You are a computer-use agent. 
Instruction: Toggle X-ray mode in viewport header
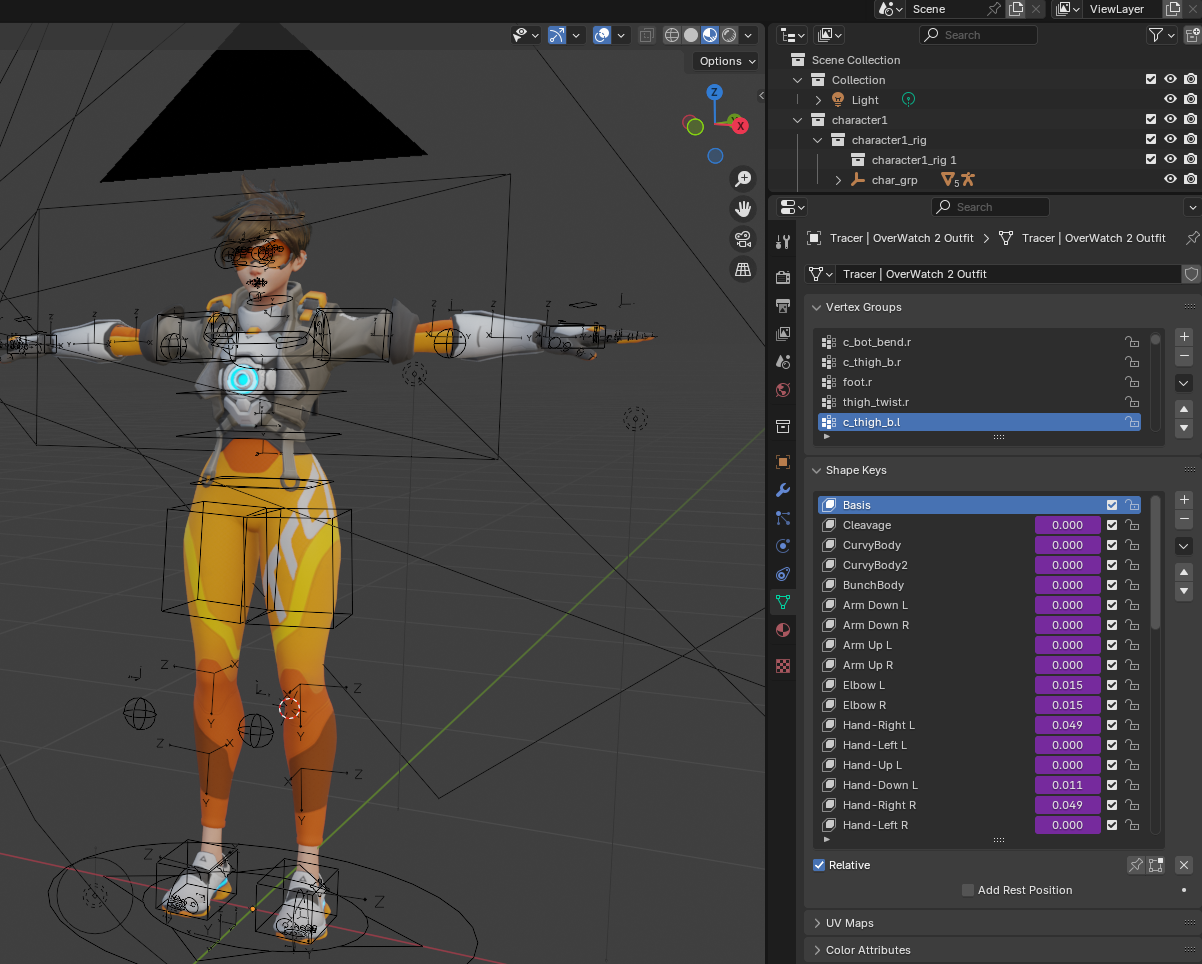tap(646, 35)
